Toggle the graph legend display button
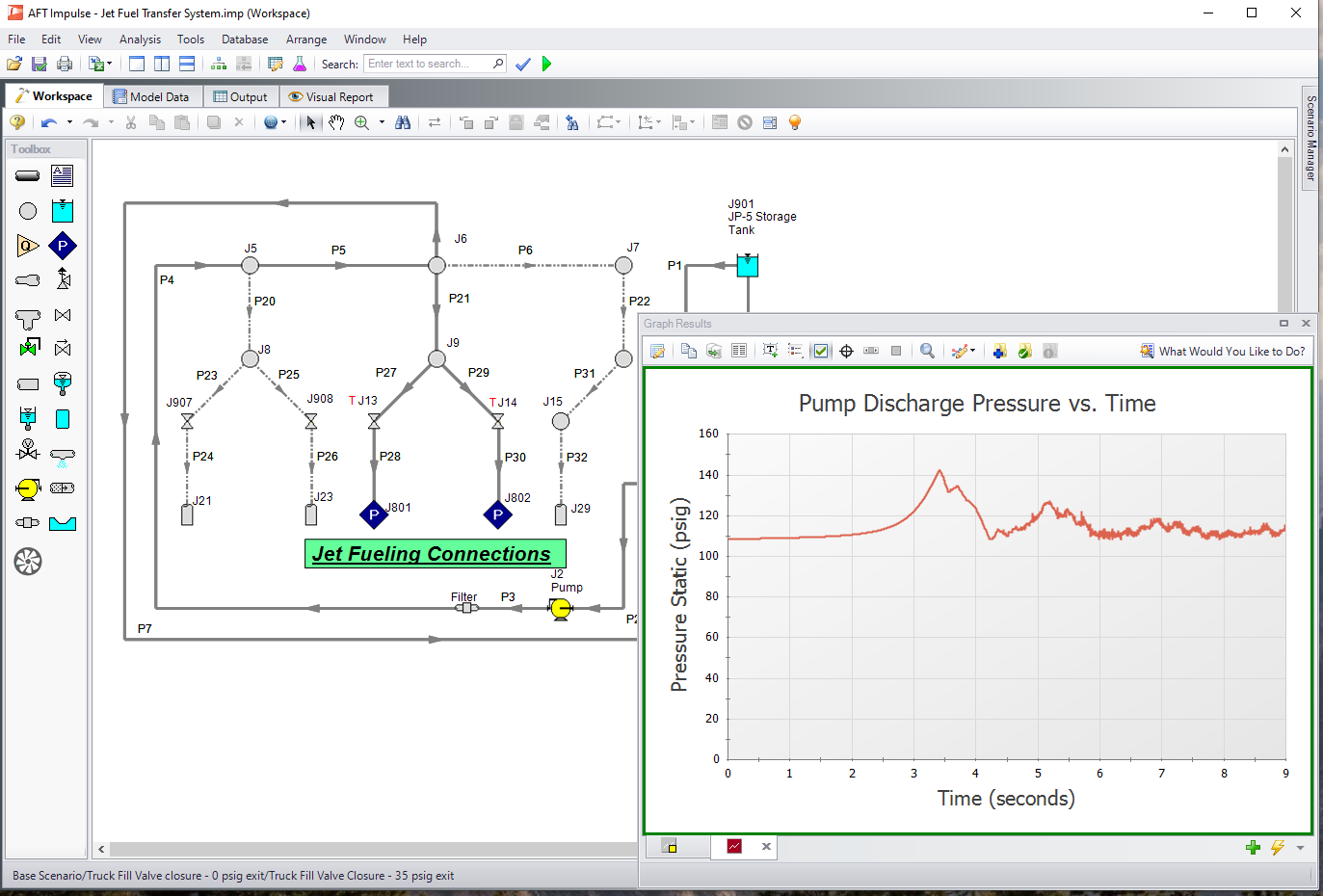Viewport: 1323px width, 896px height. click(x=795, y=351)
